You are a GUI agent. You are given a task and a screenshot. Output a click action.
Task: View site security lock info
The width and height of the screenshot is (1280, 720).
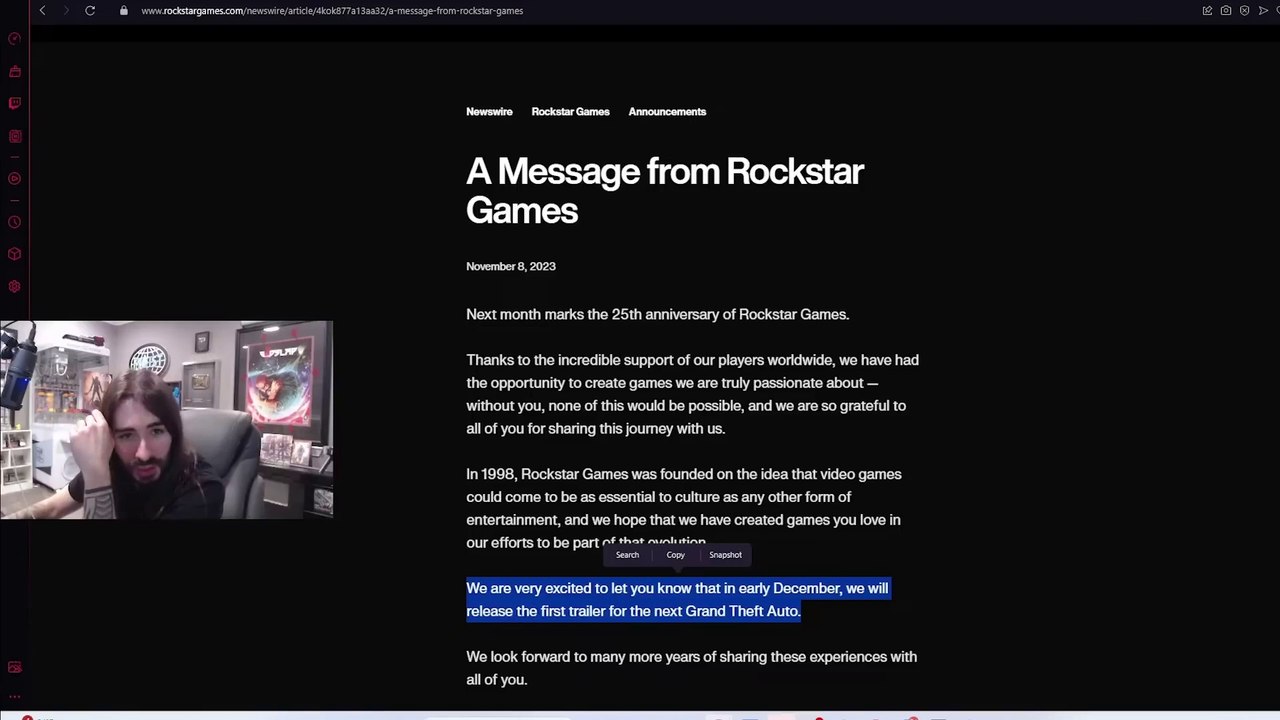(123, 10)
